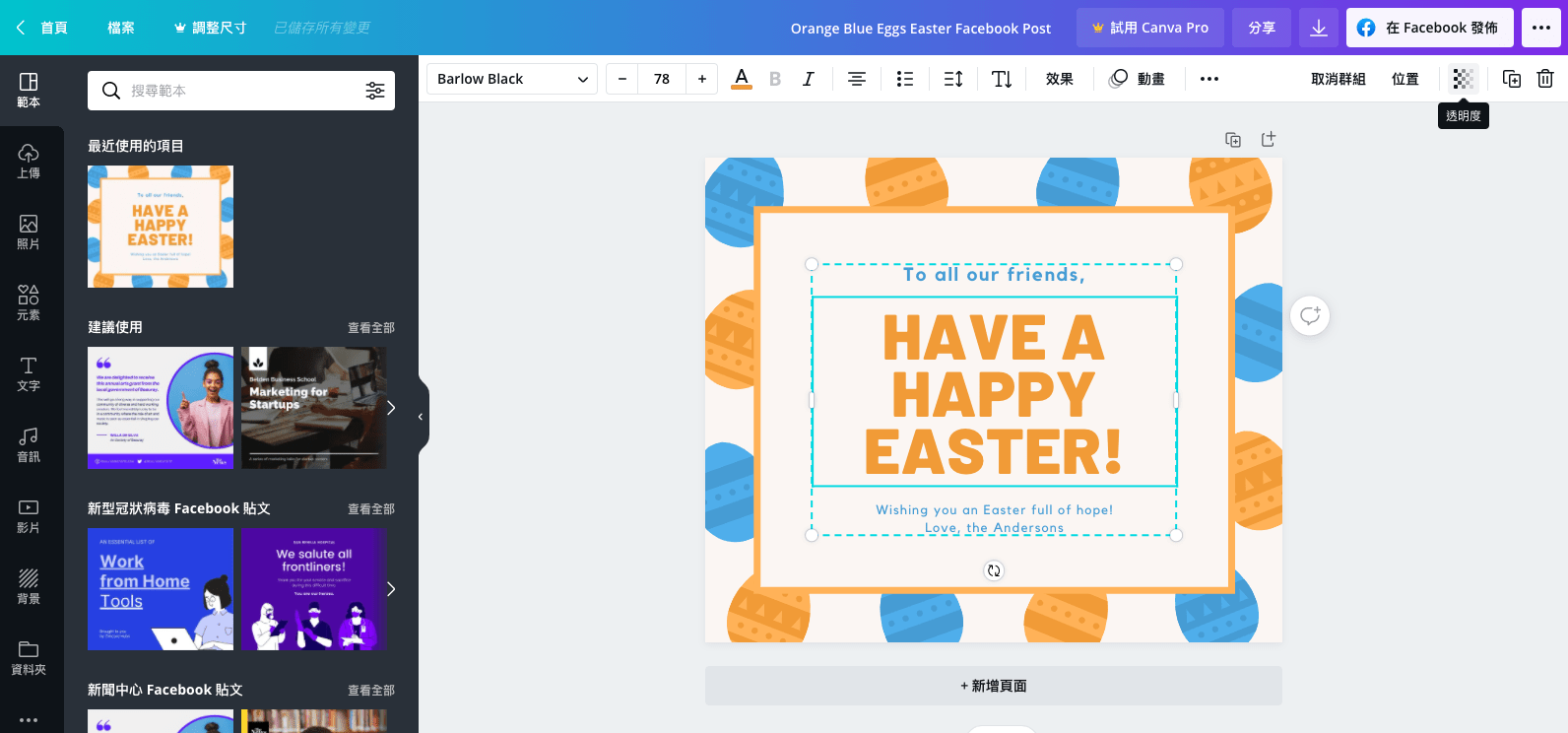Click the 分享 share button

click(1262, 28)
